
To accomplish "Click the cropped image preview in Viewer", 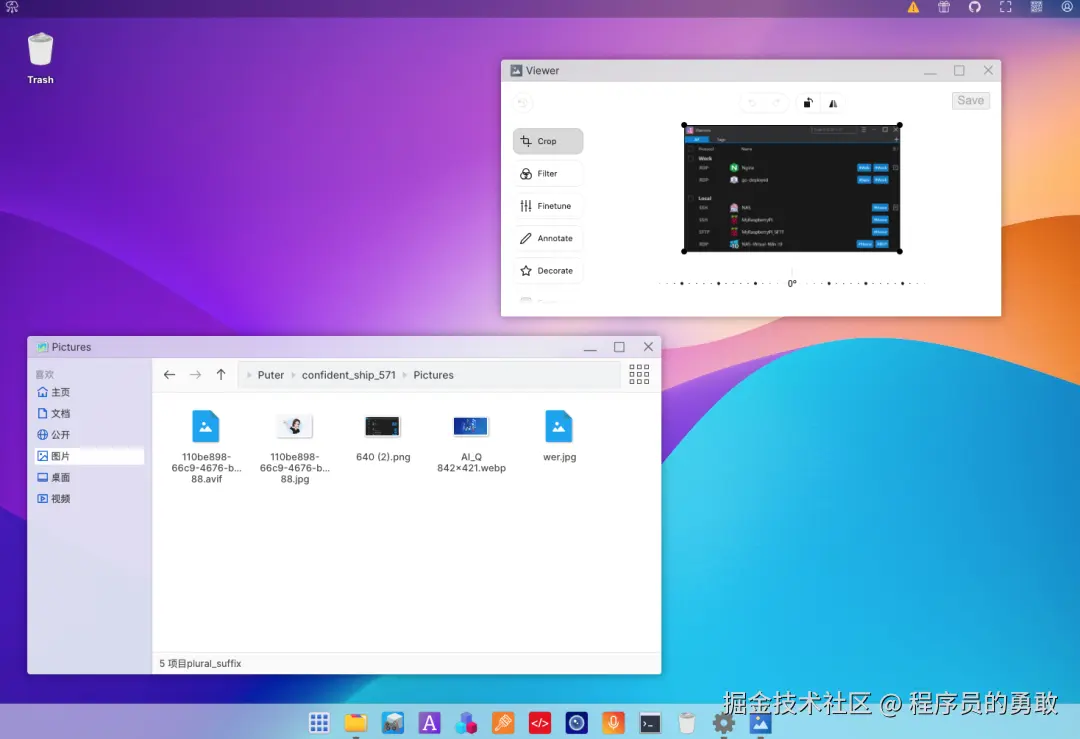I will click(x=791, y=188).
